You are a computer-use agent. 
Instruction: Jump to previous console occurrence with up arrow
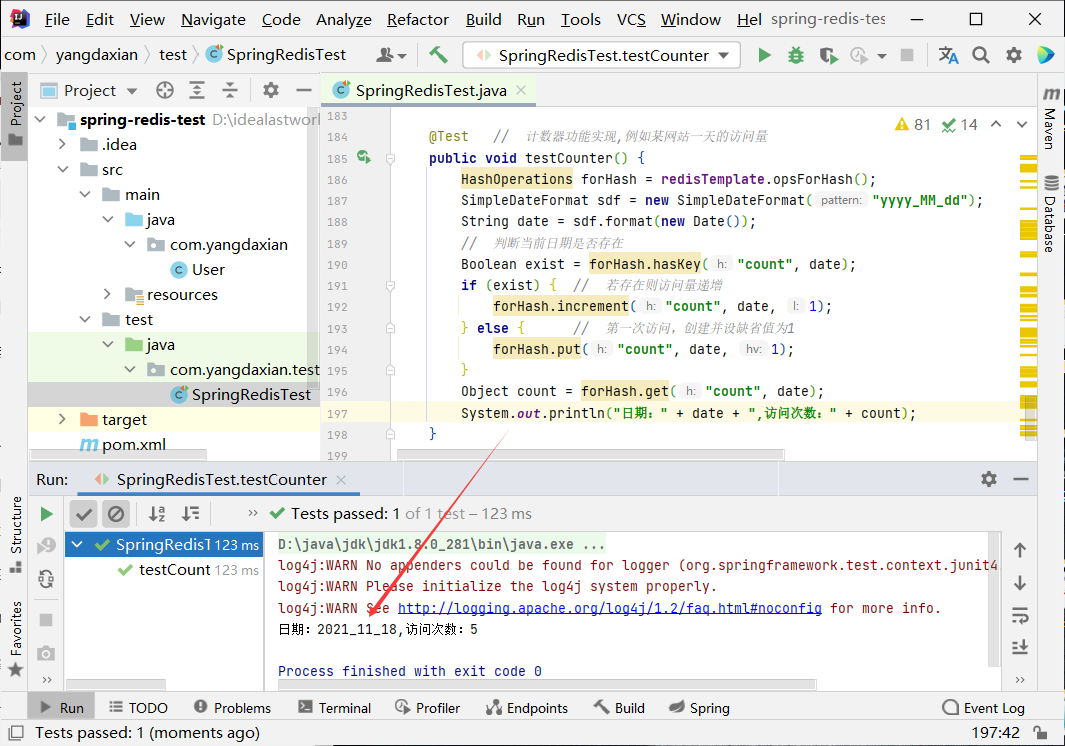pos(1020,550)
